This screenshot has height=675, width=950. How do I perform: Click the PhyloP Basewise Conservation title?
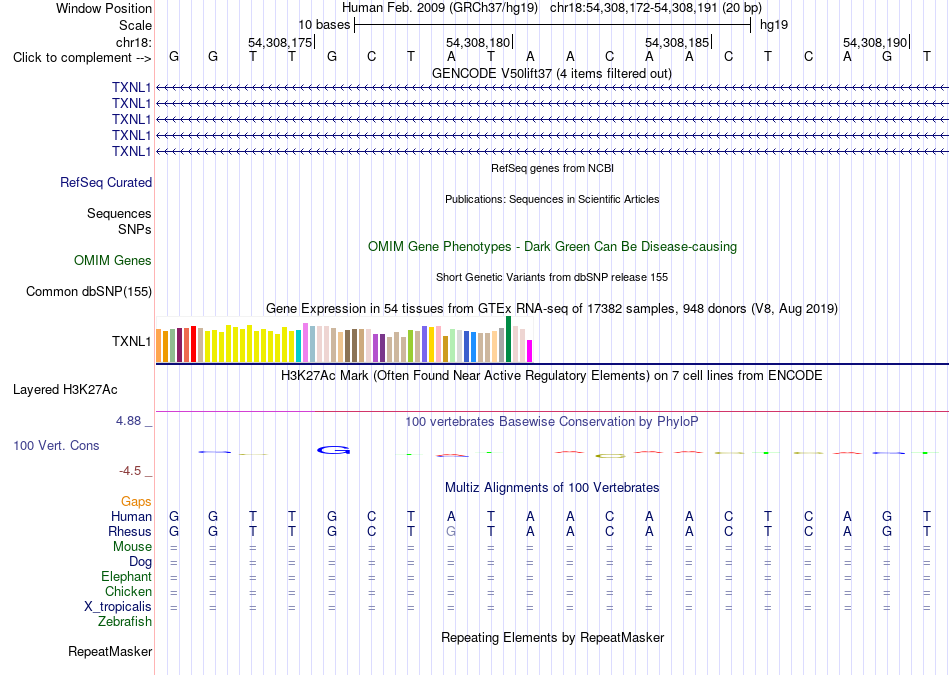pyautogui.click(x=552, y=422)
